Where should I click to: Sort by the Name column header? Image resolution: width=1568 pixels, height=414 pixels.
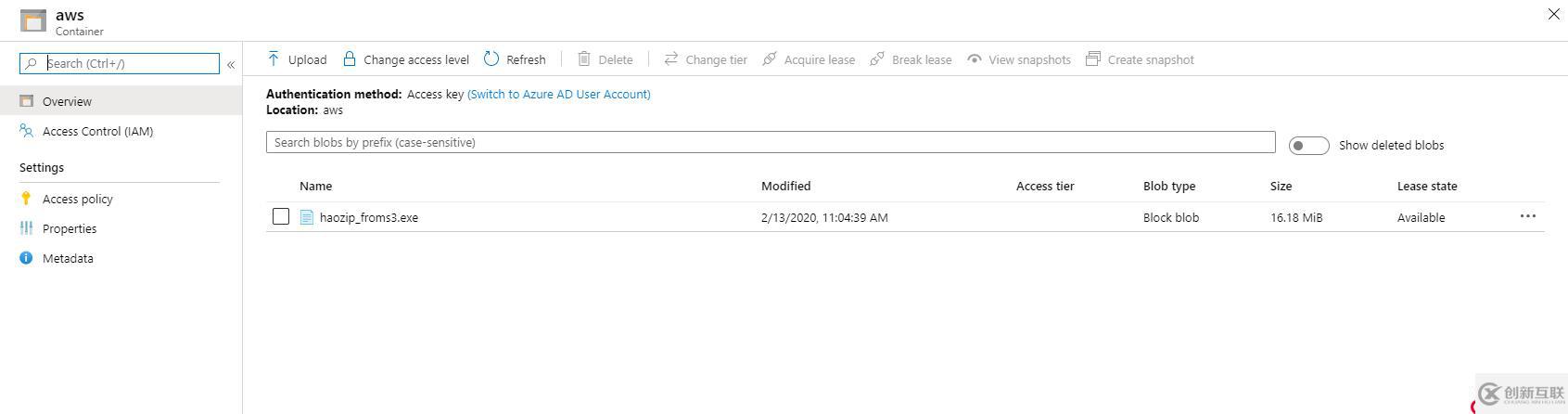tap(315, 186)
